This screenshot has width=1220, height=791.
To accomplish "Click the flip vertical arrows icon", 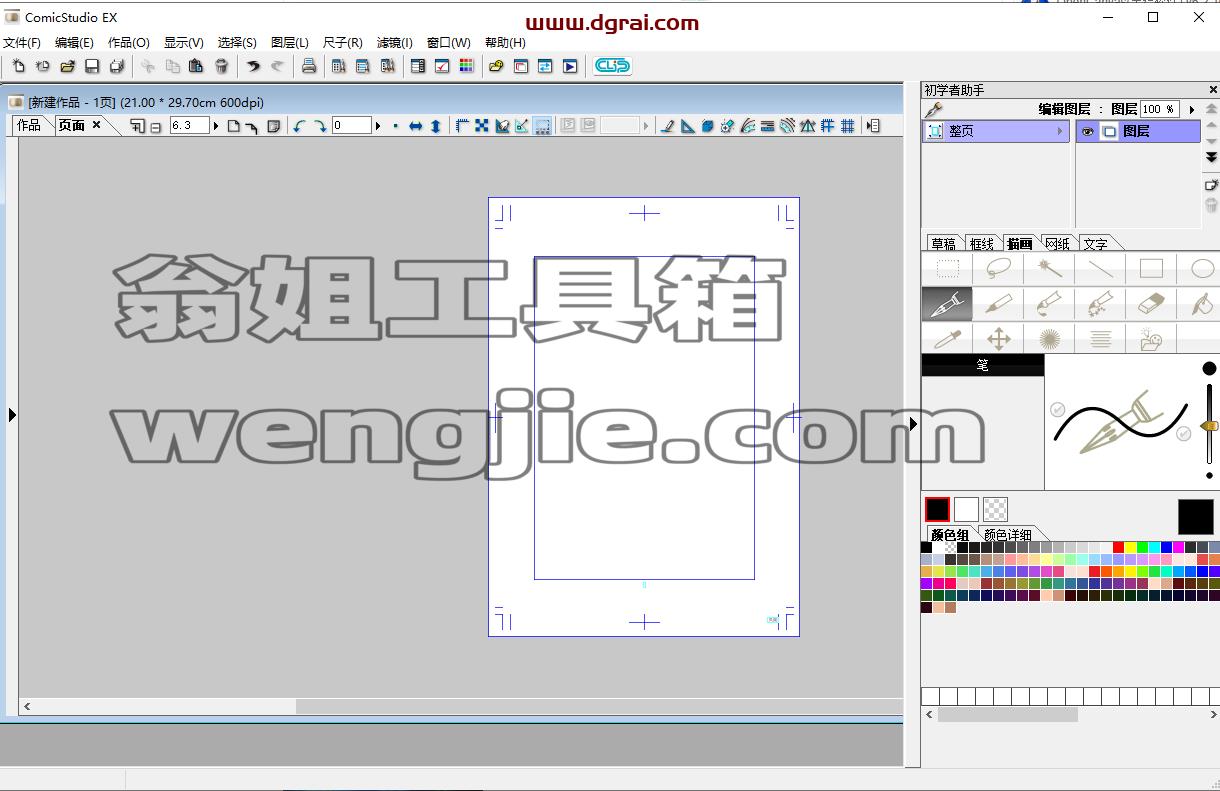I will coord(436,126).
